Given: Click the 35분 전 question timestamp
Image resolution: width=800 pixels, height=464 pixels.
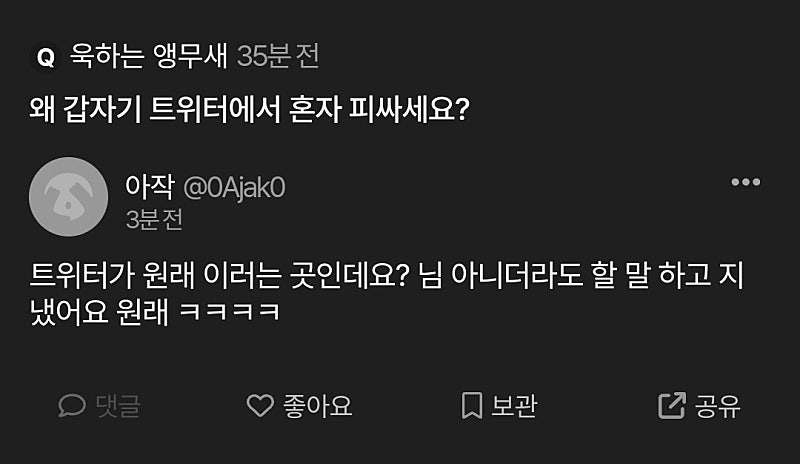Looking at the screenshot, I should 278,56.
